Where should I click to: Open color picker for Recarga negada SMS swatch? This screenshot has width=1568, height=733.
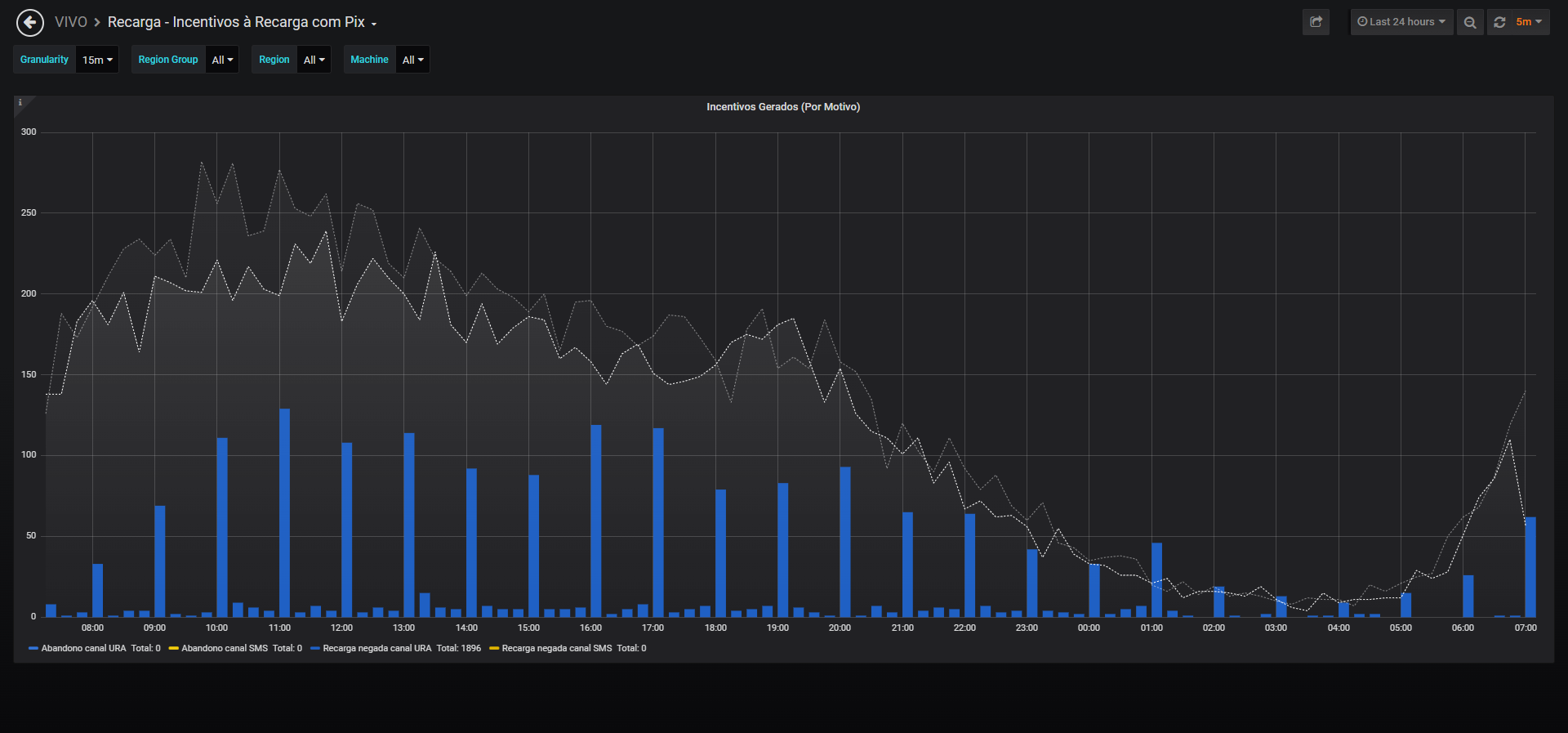[494, 648]
